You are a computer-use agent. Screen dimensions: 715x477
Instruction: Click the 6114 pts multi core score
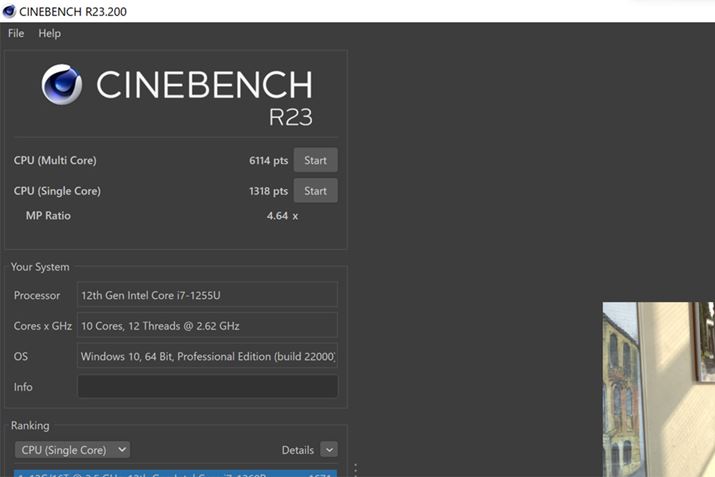pyautogui.click(x=269, y=161)
